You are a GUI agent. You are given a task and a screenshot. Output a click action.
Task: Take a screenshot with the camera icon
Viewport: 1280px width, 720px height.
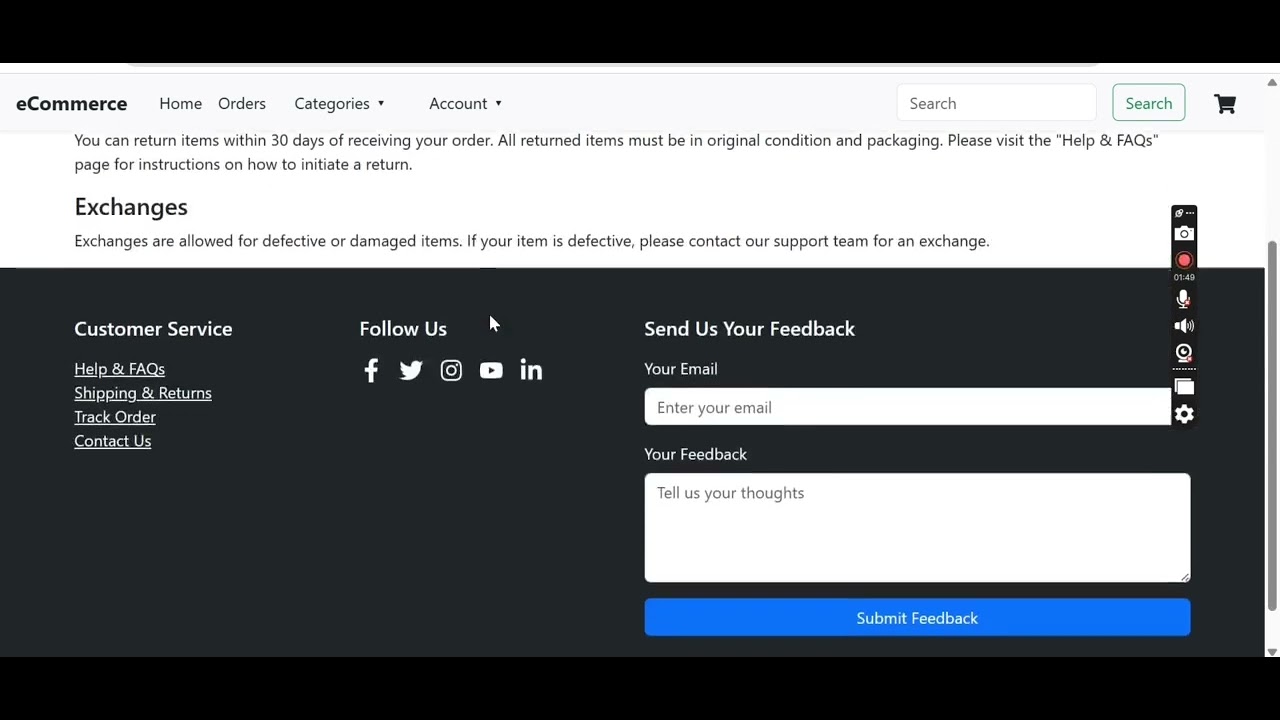[x=1184, y=234]
